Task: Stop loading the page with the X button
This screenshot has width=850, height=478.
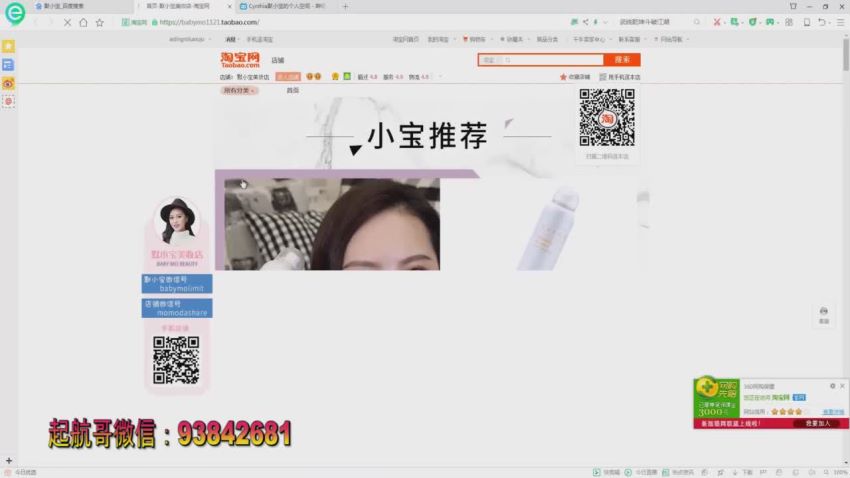Action: tap(67, 22)
